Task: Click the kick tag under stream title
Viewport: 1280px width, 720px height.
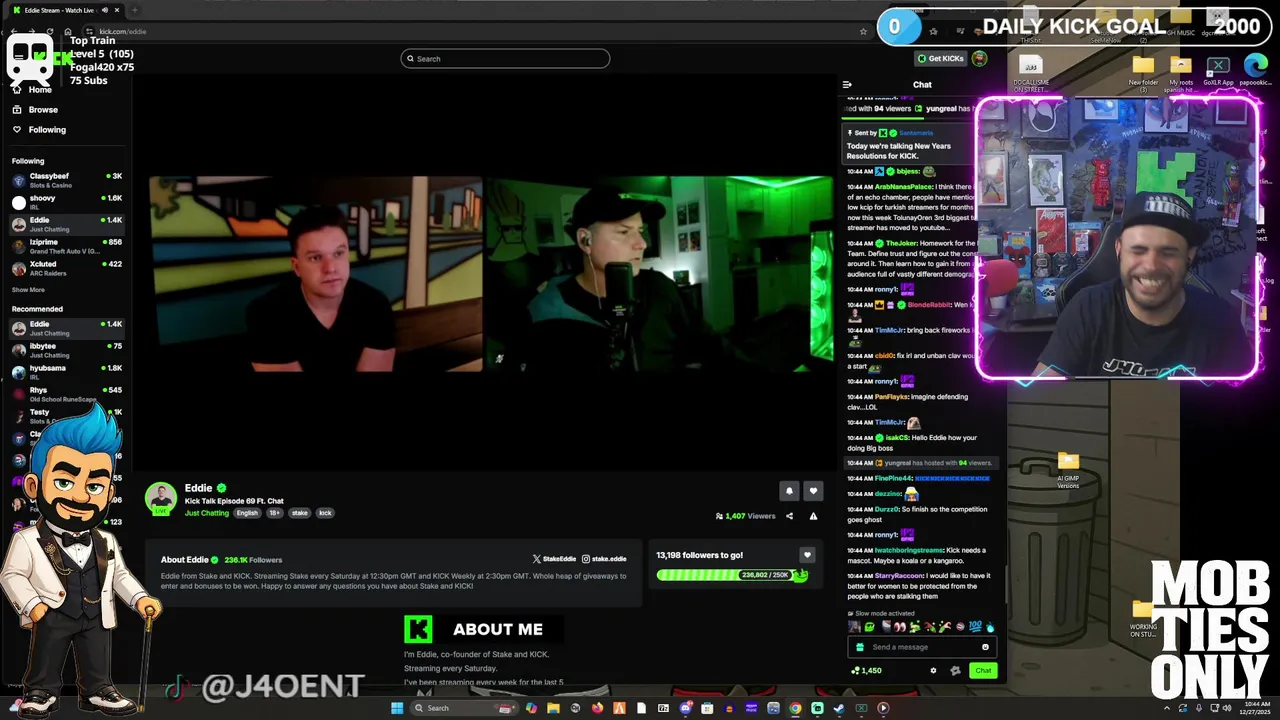Action: 325,513
